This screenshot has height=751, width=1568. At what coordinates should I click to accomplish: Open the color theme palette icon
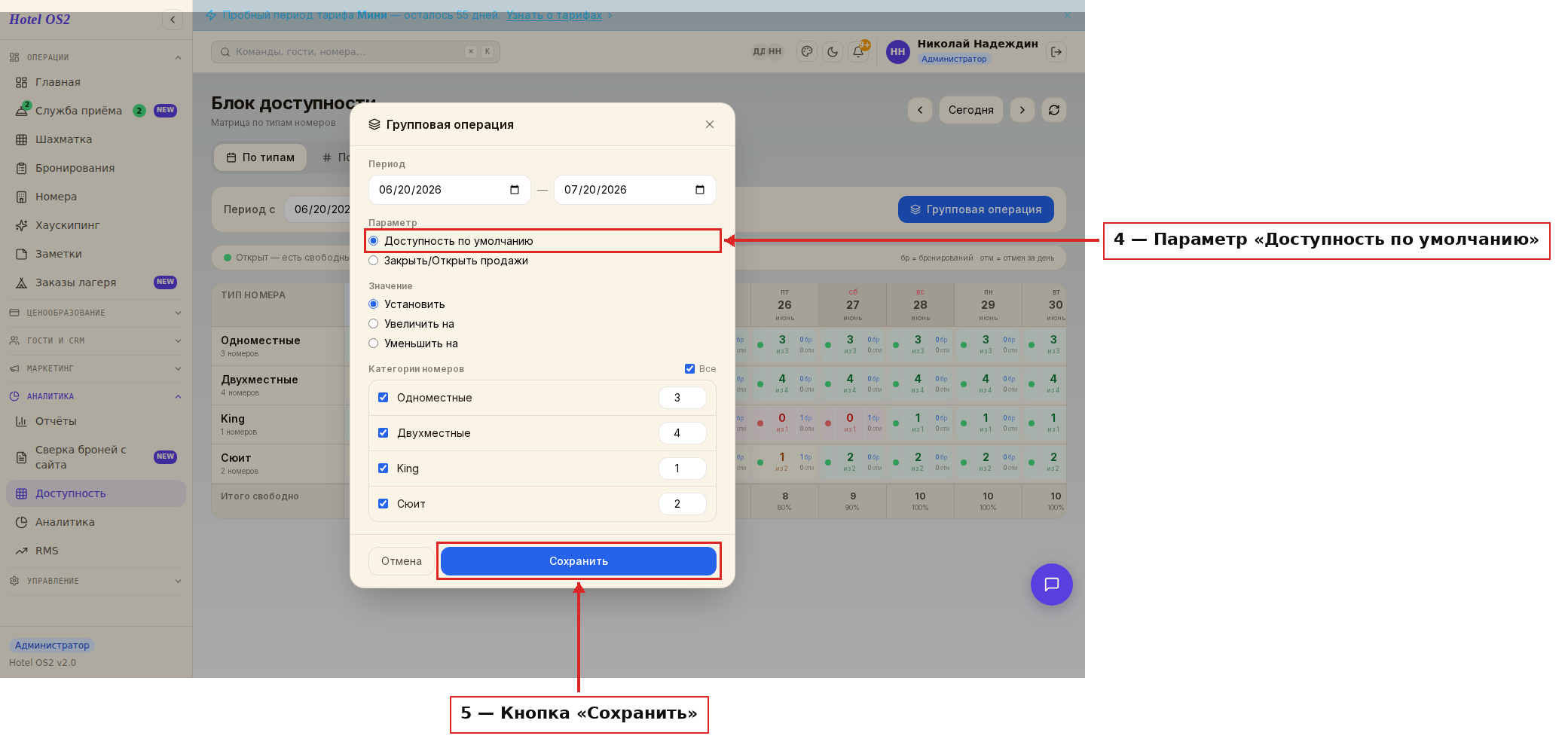[x=807, y=52]
